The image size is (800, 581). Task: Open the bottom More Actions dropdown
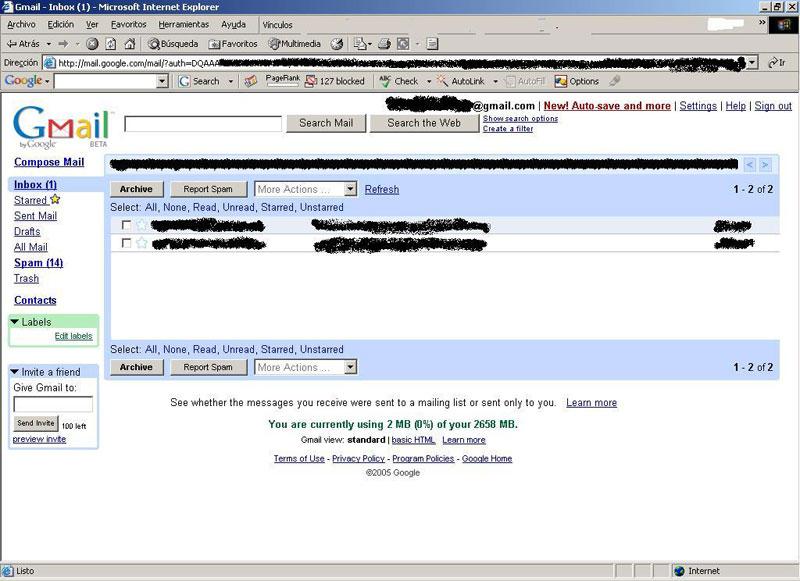pos(305,367)
